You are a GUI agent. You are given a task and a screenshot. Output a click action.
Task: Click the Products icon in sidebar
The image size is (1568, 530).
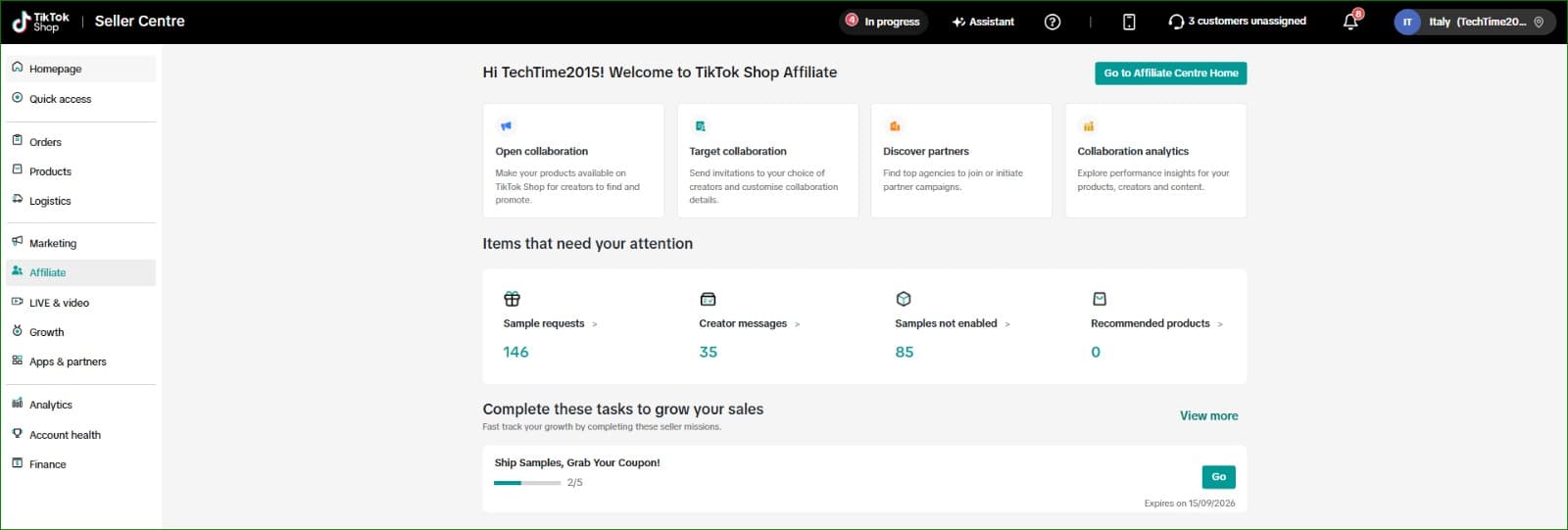tap(17, 170)
